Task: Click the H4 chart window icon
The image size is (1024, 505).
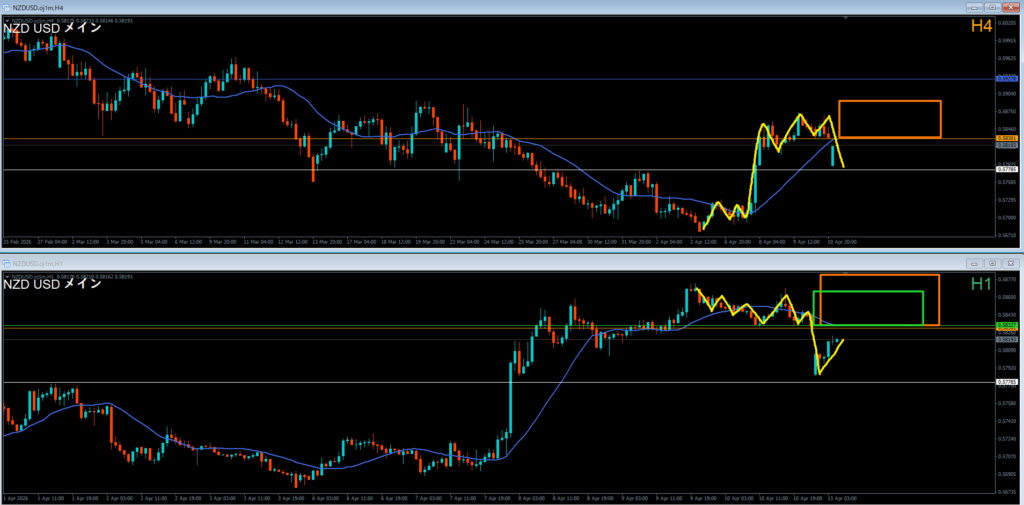Action: (6, 6)
